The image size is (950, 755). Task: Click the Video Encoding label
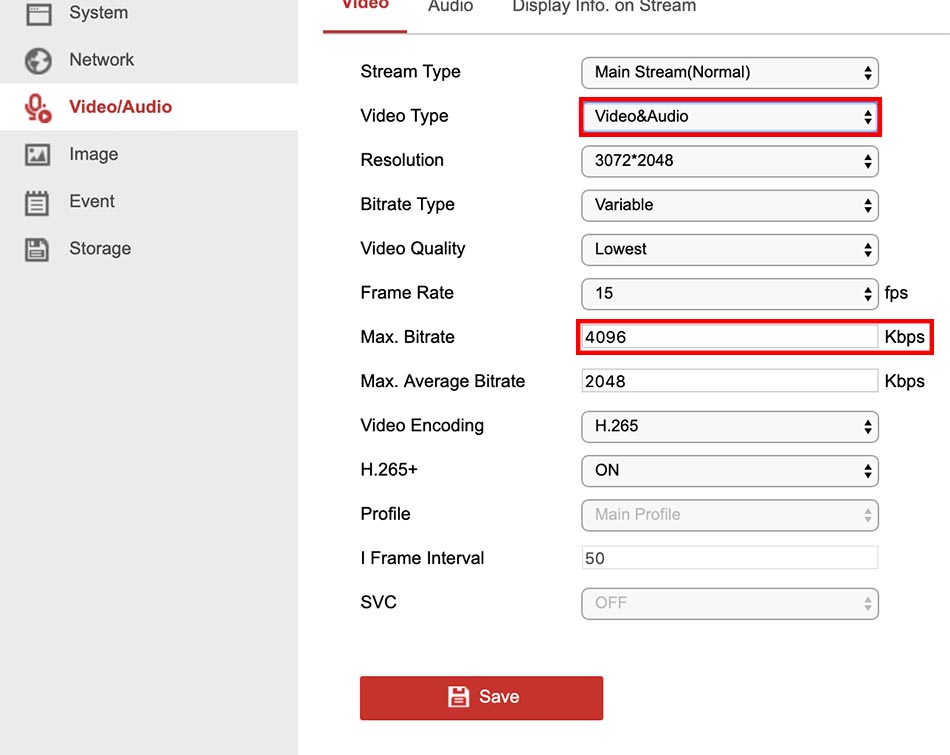422,426
